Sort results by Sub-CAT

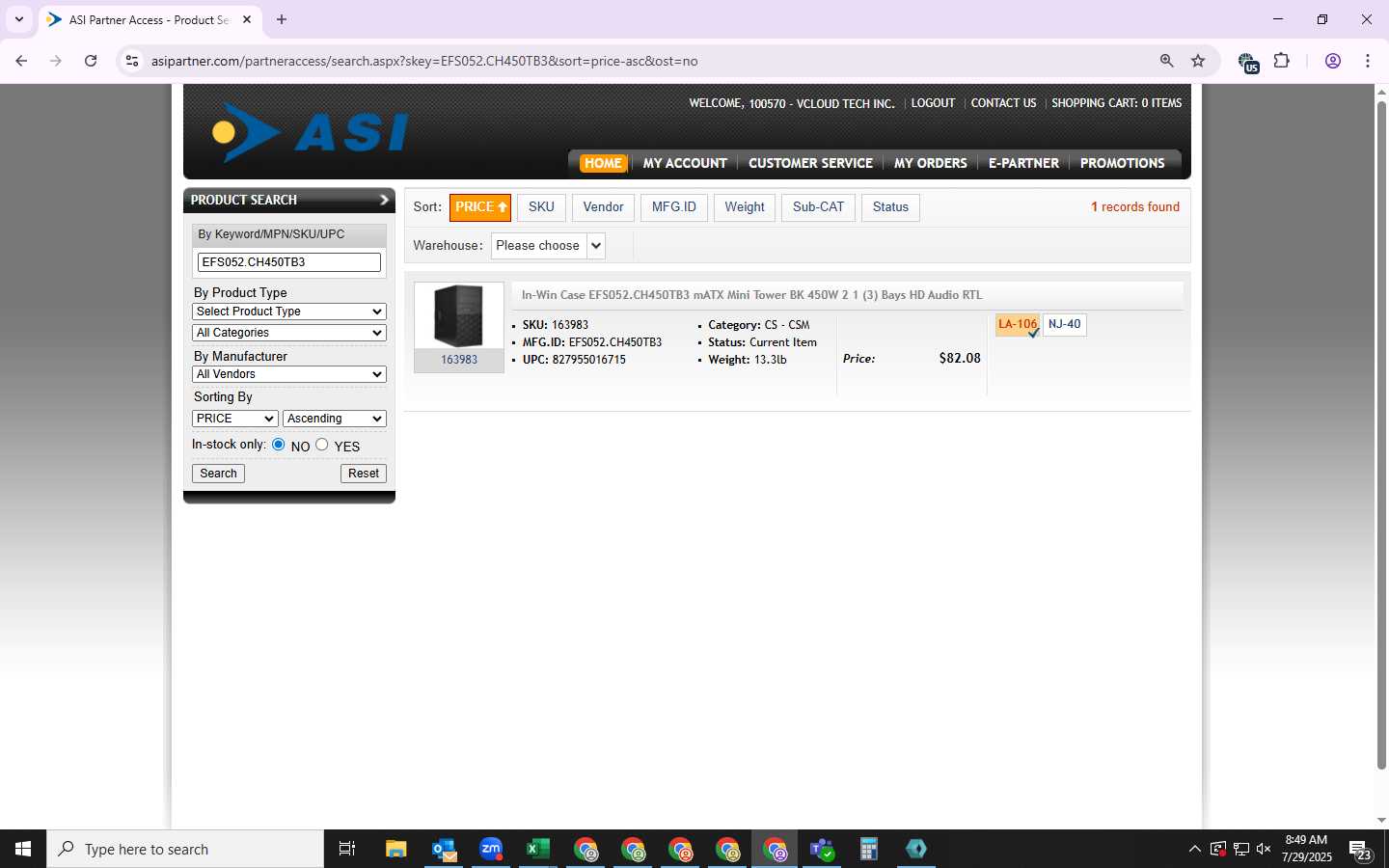click(x=818, y=207)
